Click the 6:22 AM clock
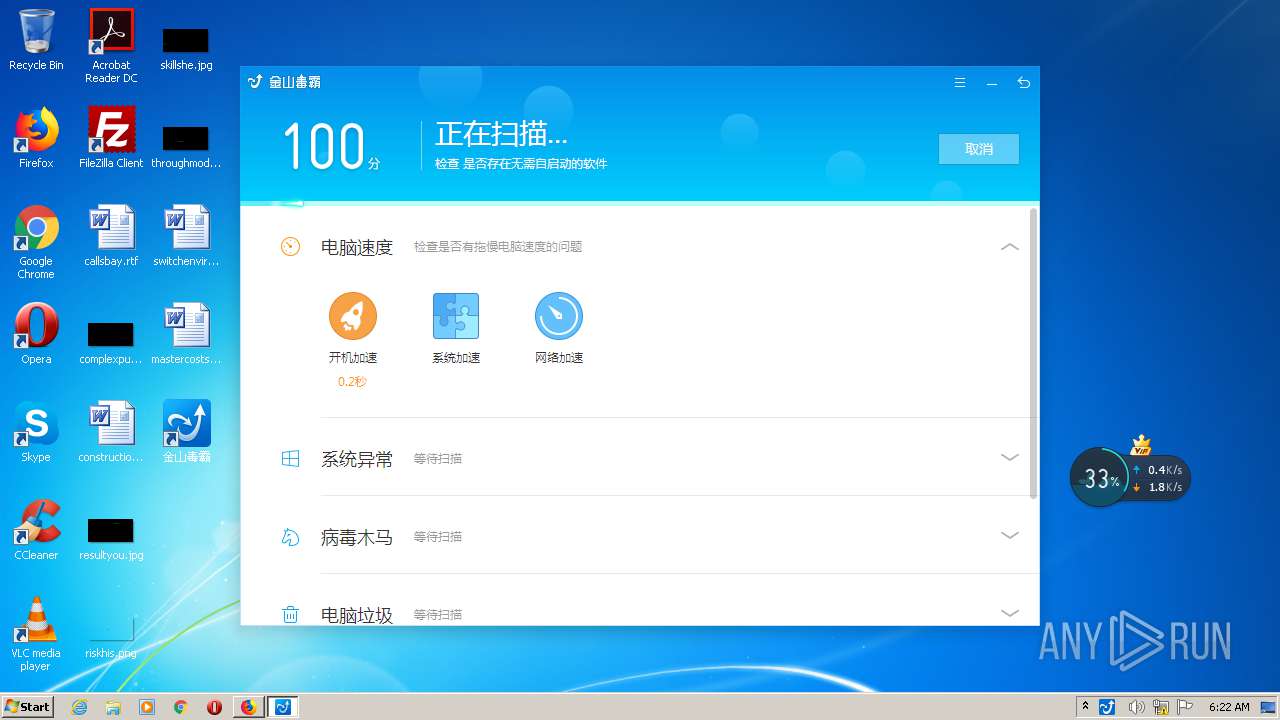Screen dimensions: 1280x720 1229,707
